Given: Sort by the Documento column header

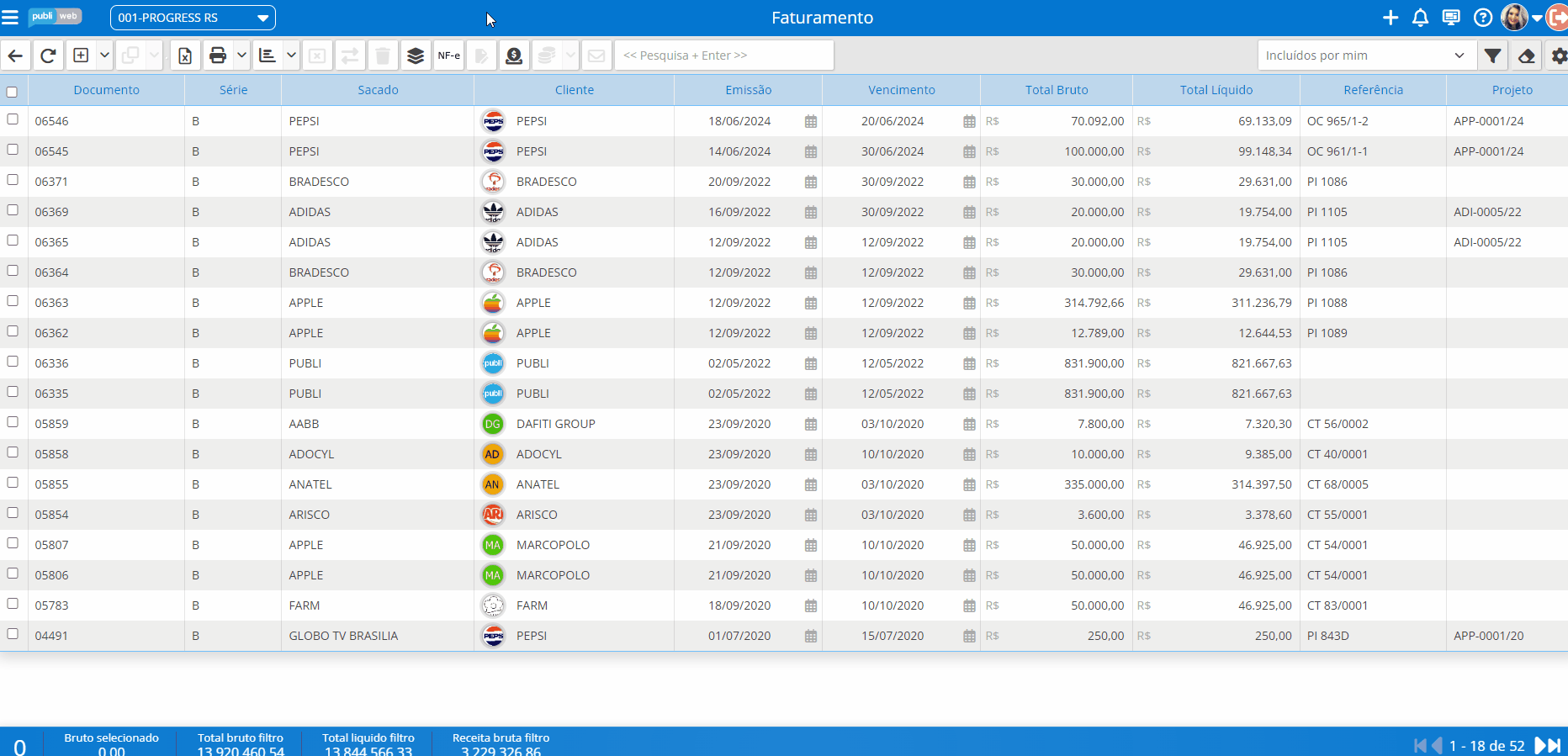Looking at the screenshot, I should 107,90.
